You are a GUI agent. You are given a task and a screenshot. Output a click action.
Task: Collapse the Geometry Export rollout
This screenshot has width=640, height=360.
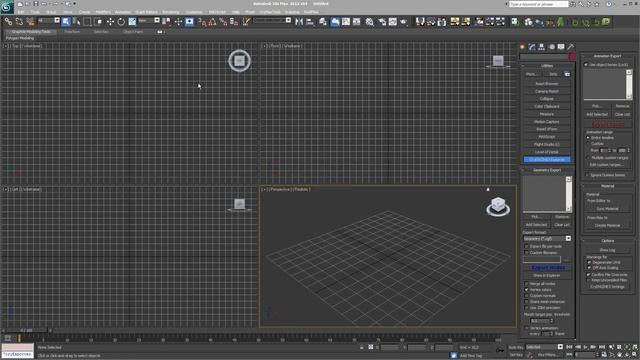pyautogui.click(x=547, y=170)
